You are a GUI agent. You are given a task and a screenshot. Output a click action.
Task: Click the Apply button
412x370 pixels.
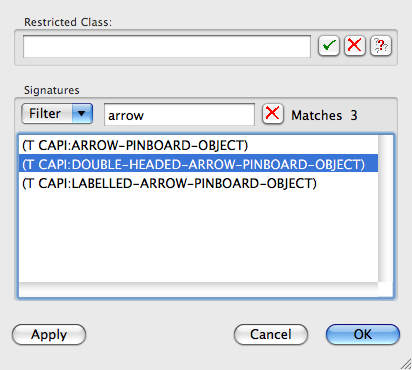pos(49,334)
